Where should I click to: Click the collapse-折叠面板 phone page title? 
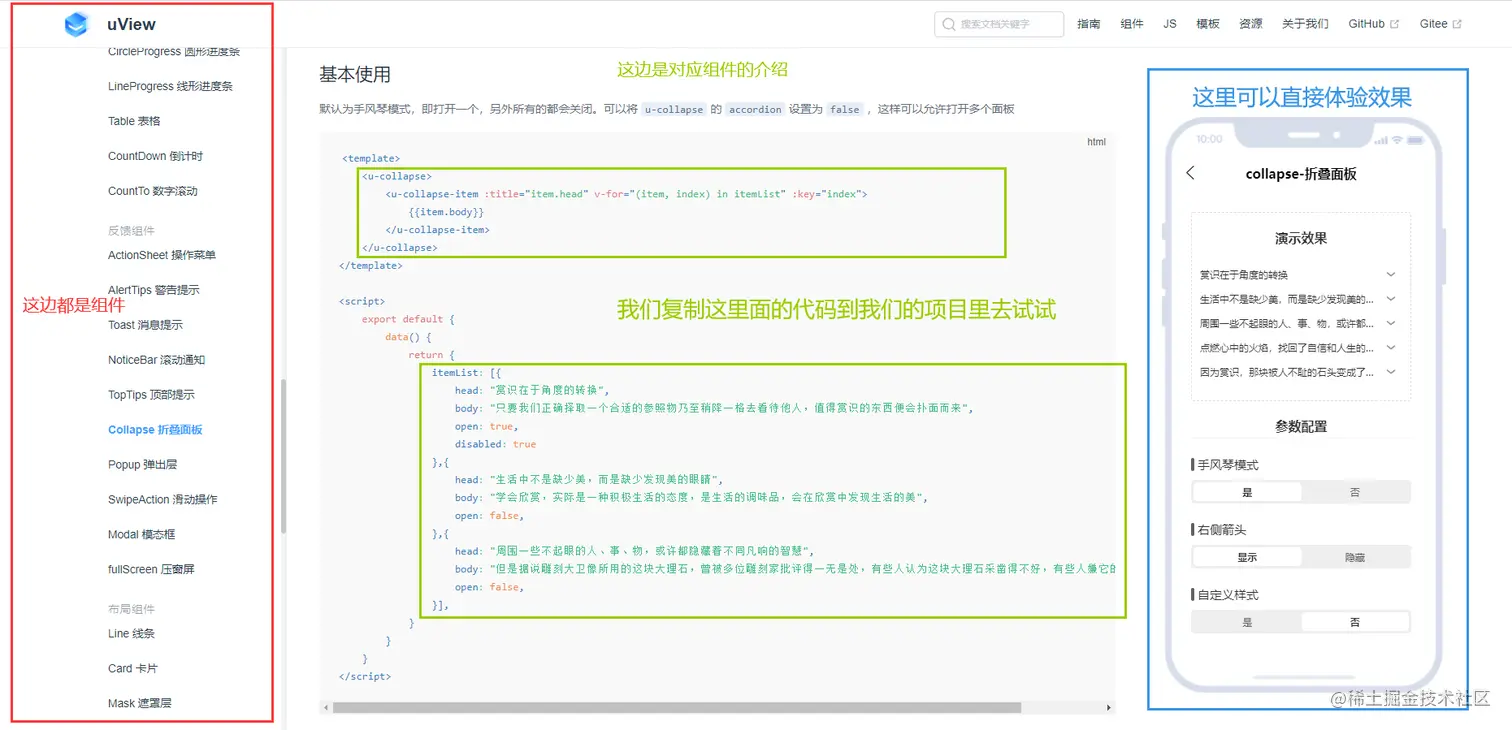(1301, 174)
